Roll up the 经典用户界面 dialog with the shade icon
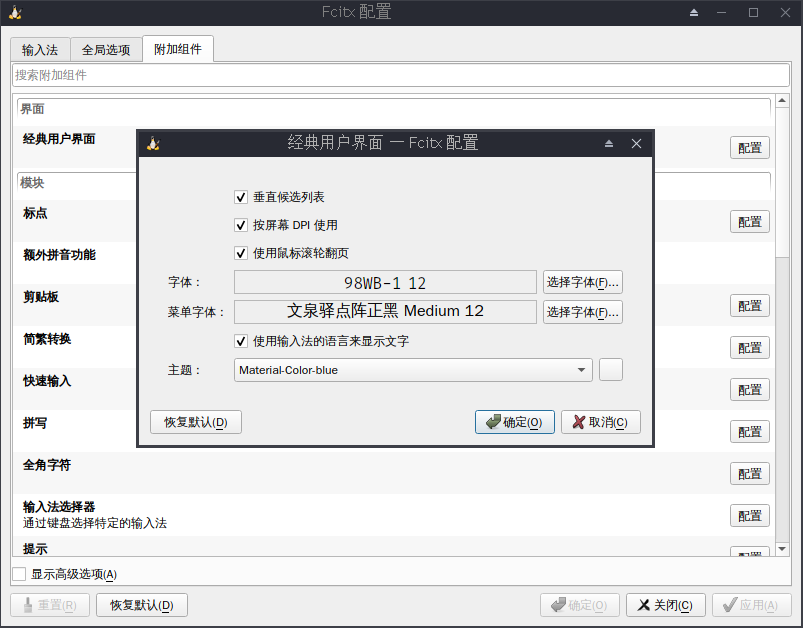This screenshot has height=628, width=803. click(x=609, y=143)
